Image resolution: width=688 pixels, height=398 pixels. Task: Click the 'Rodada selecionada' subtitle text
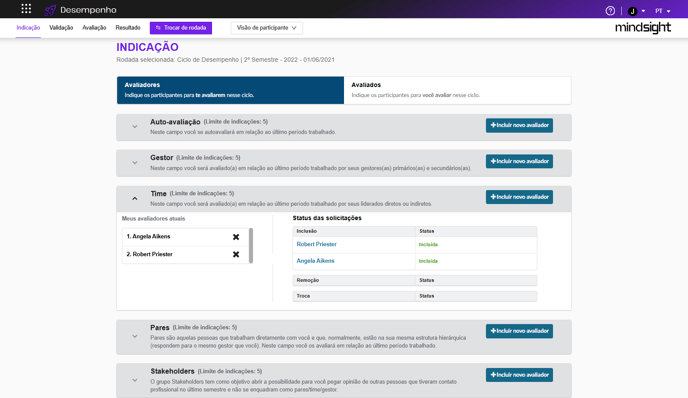pyautogui.click(x=225, y=60)
